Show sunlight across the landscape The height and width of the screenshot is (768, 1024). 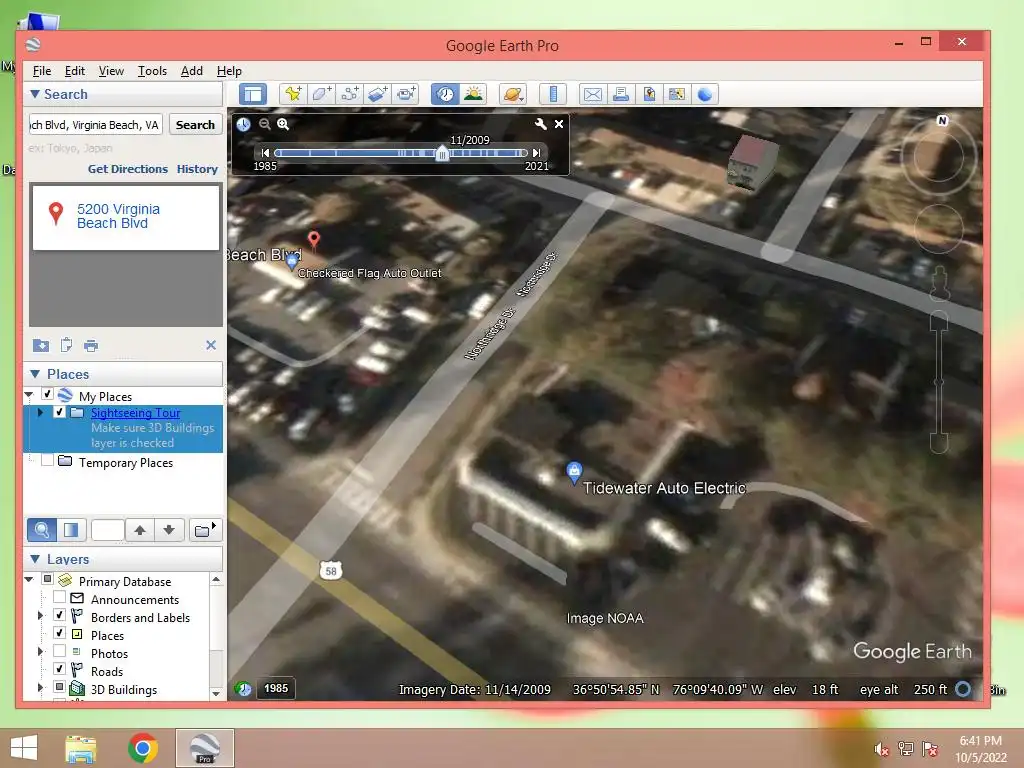pos(473,94)
